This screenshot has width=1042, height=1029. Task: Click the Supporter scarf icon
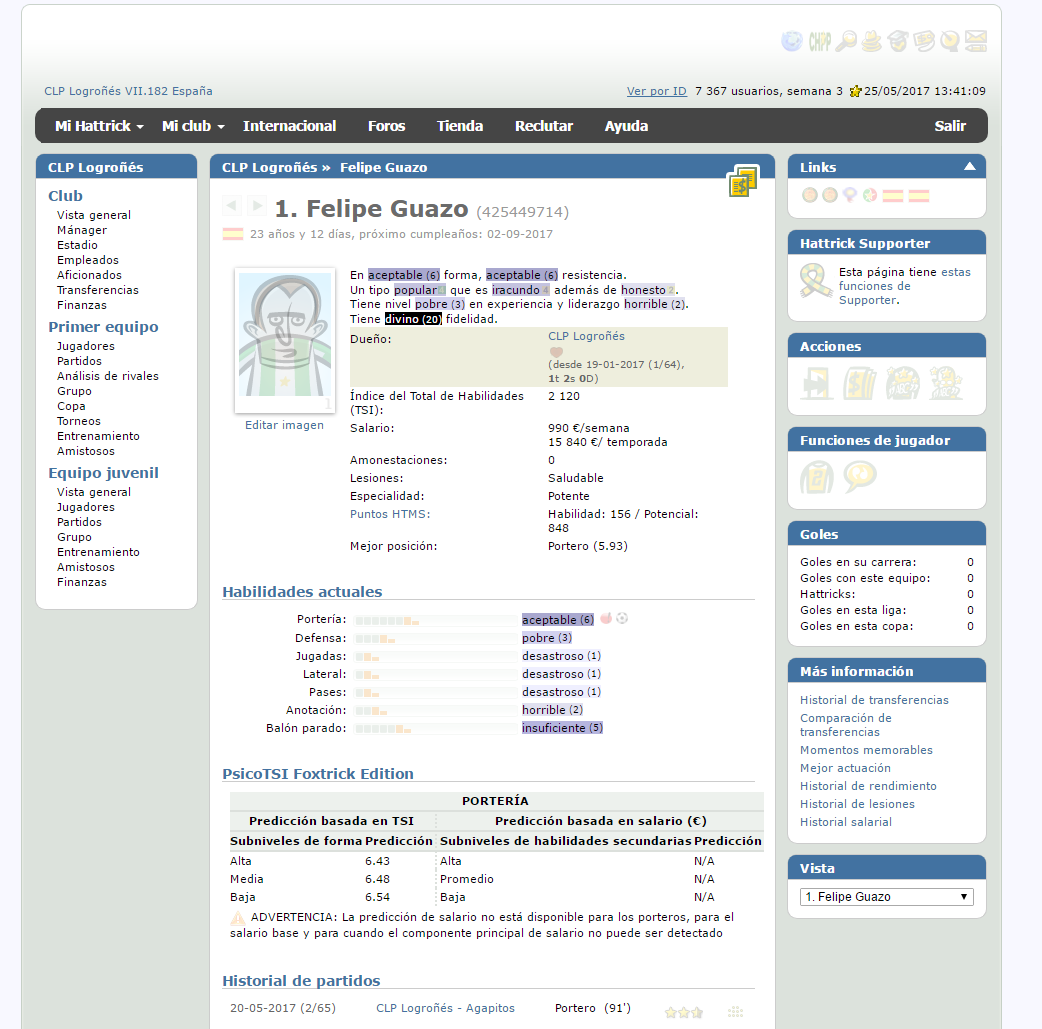815,281
